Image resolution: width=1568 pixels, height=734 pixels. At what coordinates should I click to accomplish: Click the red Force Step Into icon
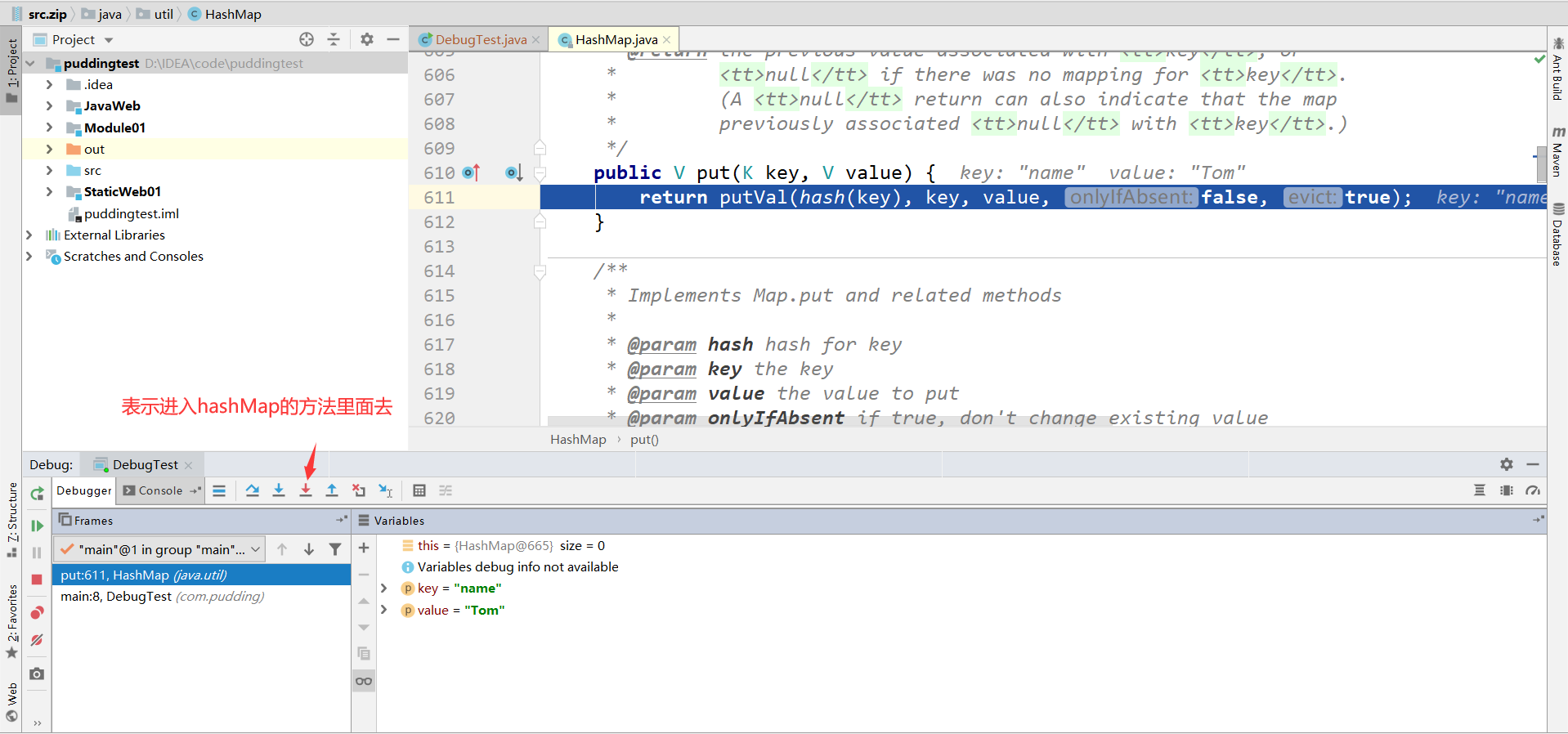(x=306, y=490)
